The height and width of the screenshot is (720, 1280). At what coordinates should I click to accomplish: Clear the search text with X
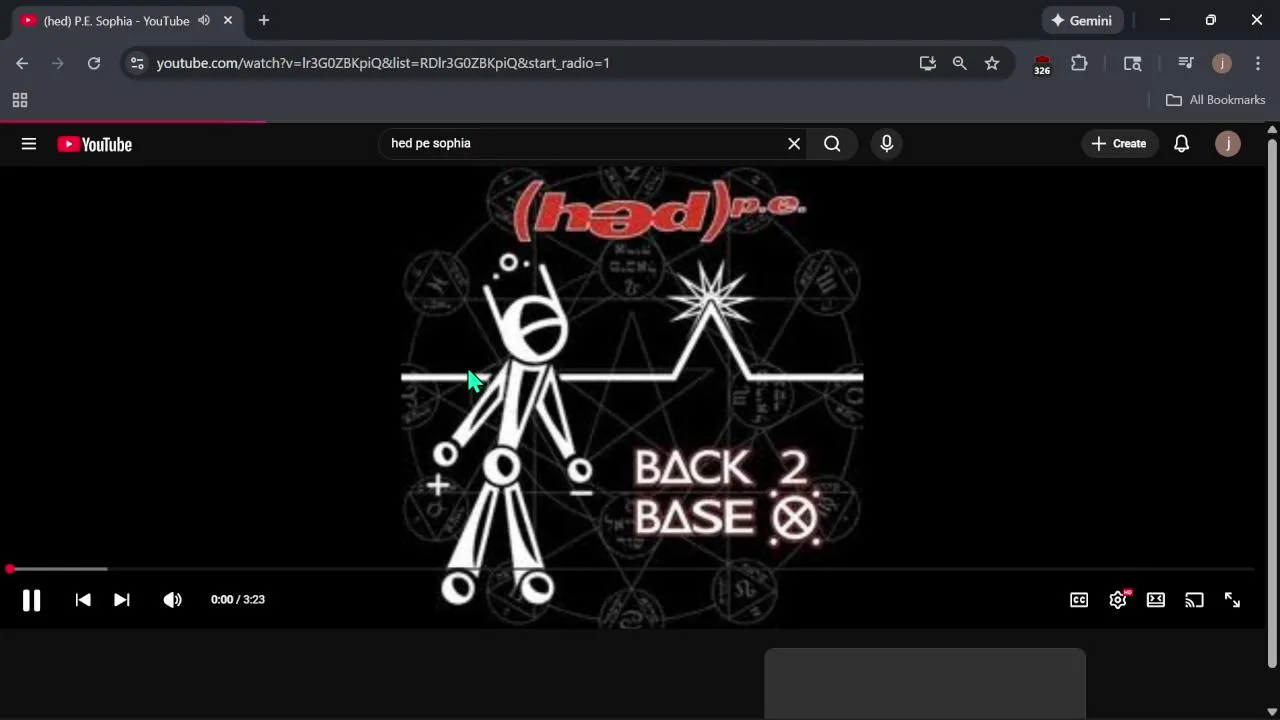click(794, 144)
